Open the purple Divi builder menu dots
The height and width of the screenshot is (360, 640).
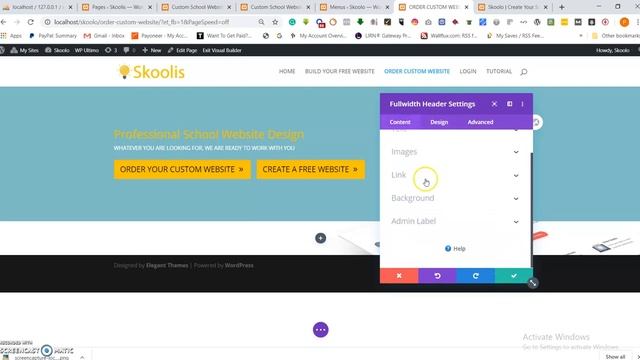coord(320,330)
